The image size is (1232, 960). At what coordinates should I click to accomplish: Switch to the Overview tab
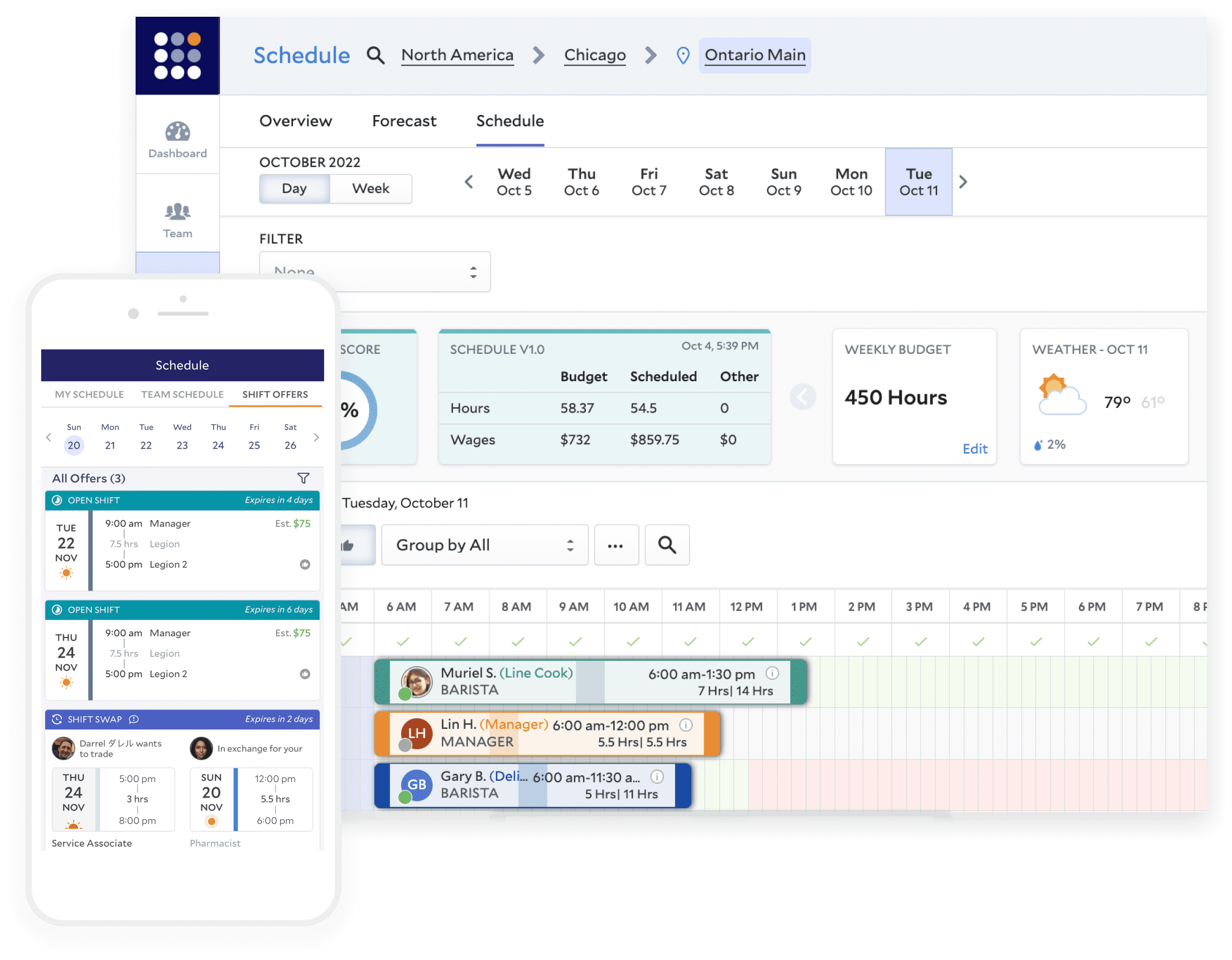(296, 120)
